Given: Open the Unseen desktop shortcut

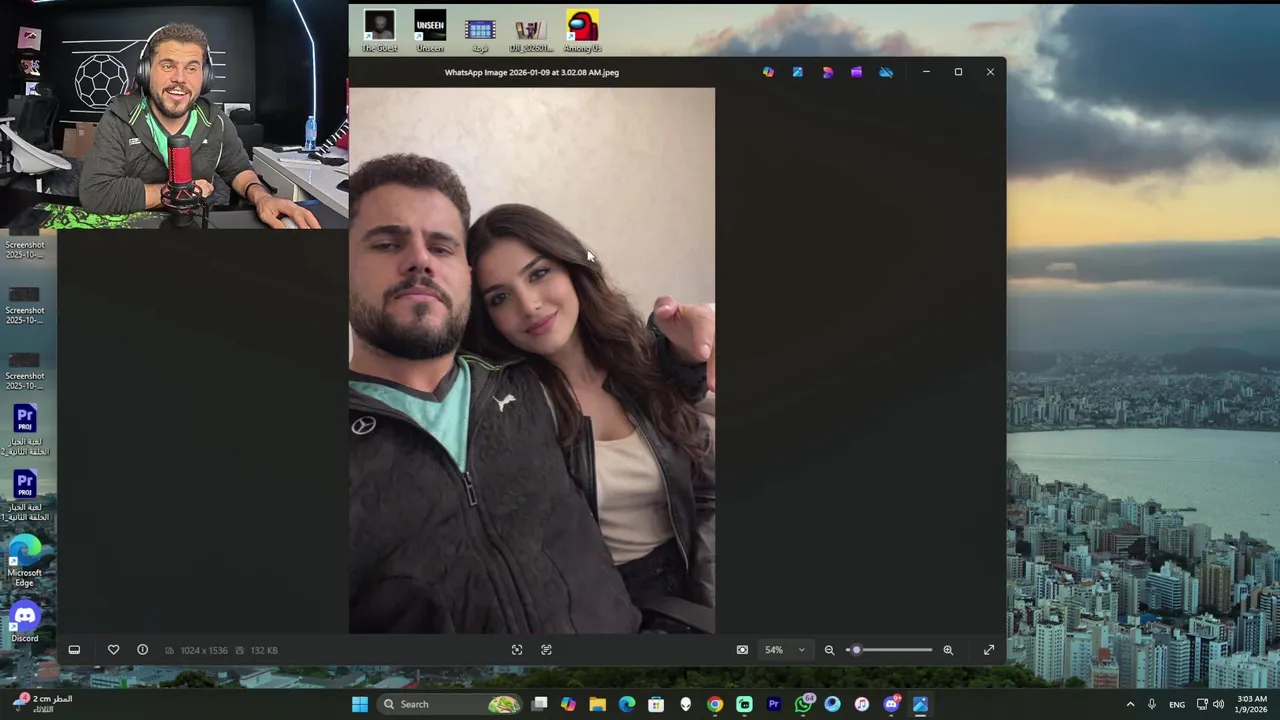Looking at the screenshot, I should (x=430, y=31).
